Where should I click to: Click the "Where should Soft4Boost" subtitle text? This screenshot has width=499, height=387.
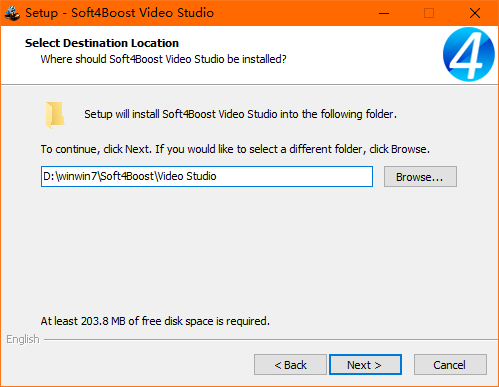(x=163, y=59)
